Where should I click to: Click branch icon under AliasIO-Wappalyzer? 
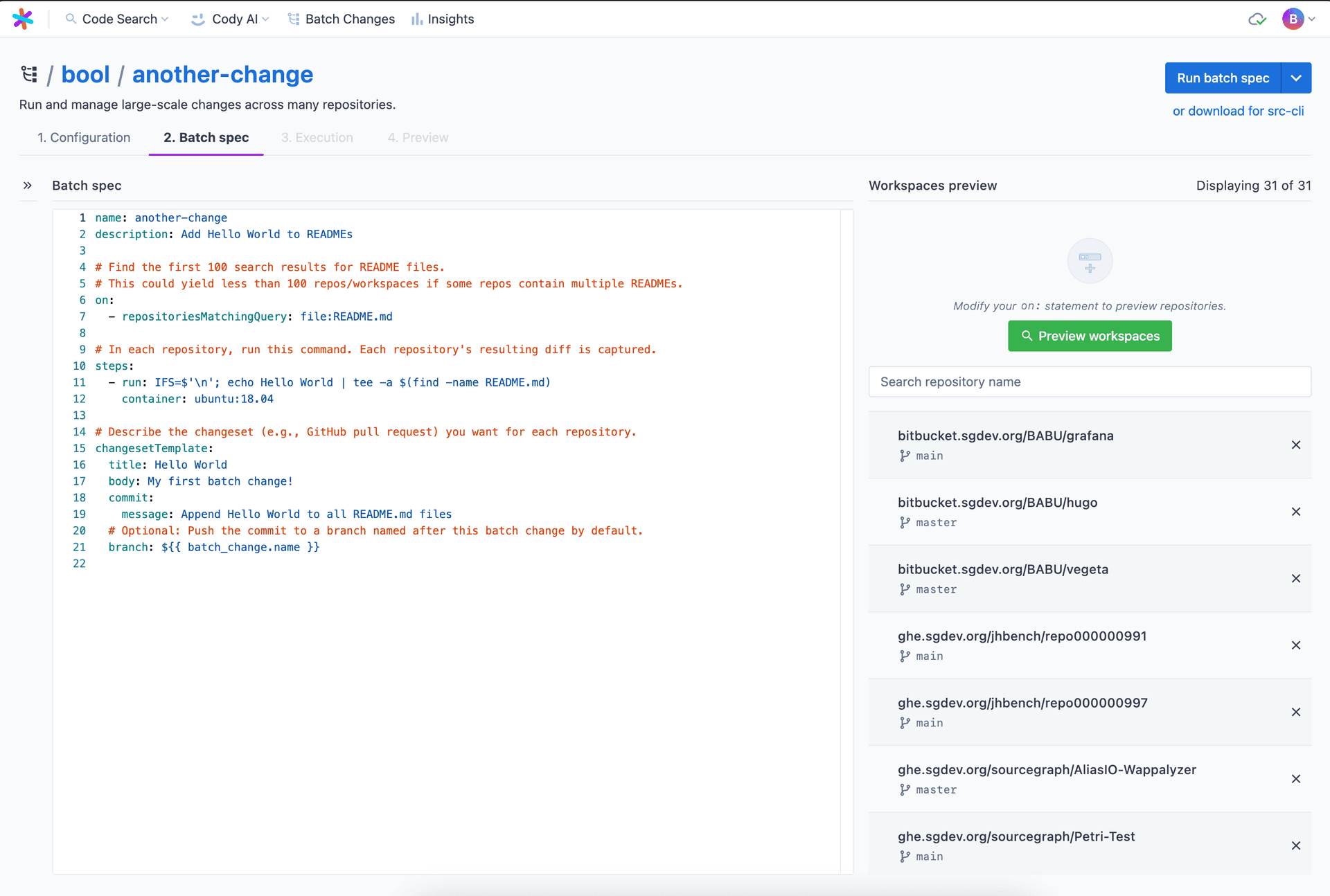pos(905,790)
